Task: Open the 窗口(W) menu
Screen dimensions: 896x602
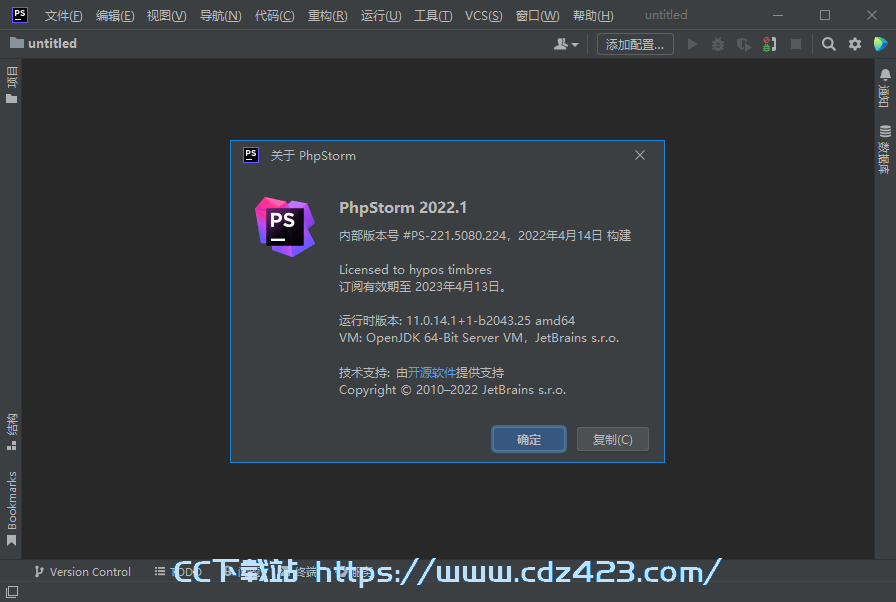Action: tap(537, 15)
